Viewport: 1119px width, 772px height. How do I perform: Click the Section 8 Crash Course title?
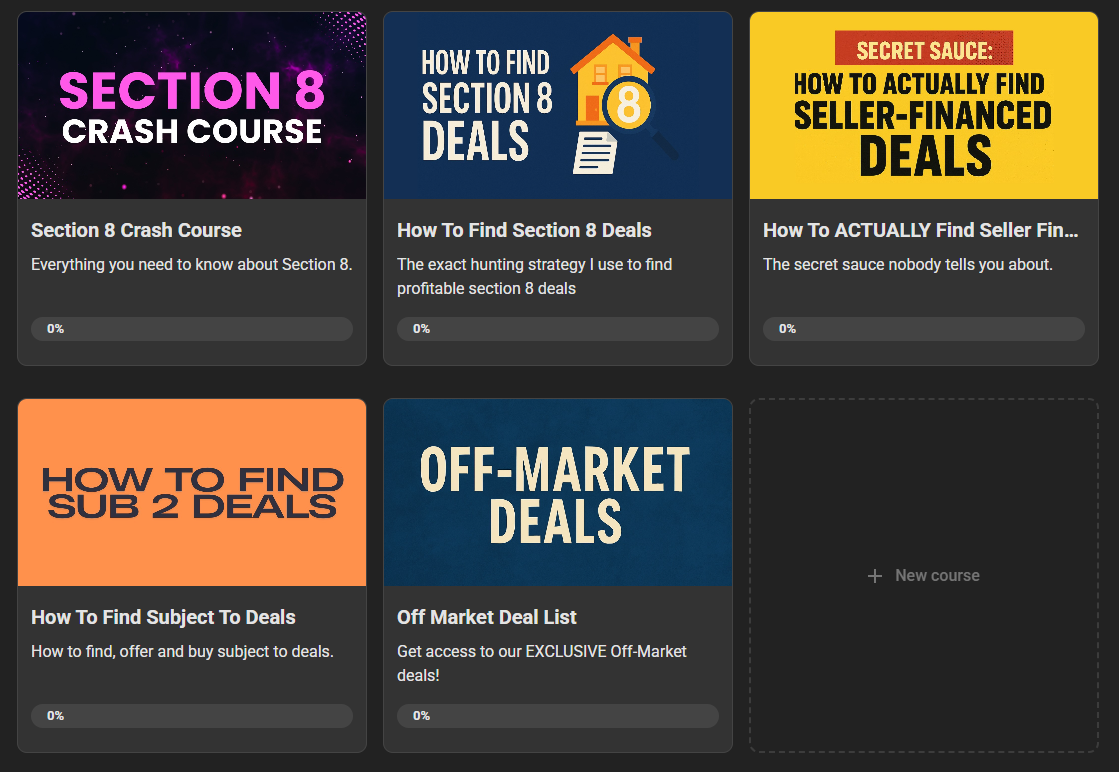[136, 230]
